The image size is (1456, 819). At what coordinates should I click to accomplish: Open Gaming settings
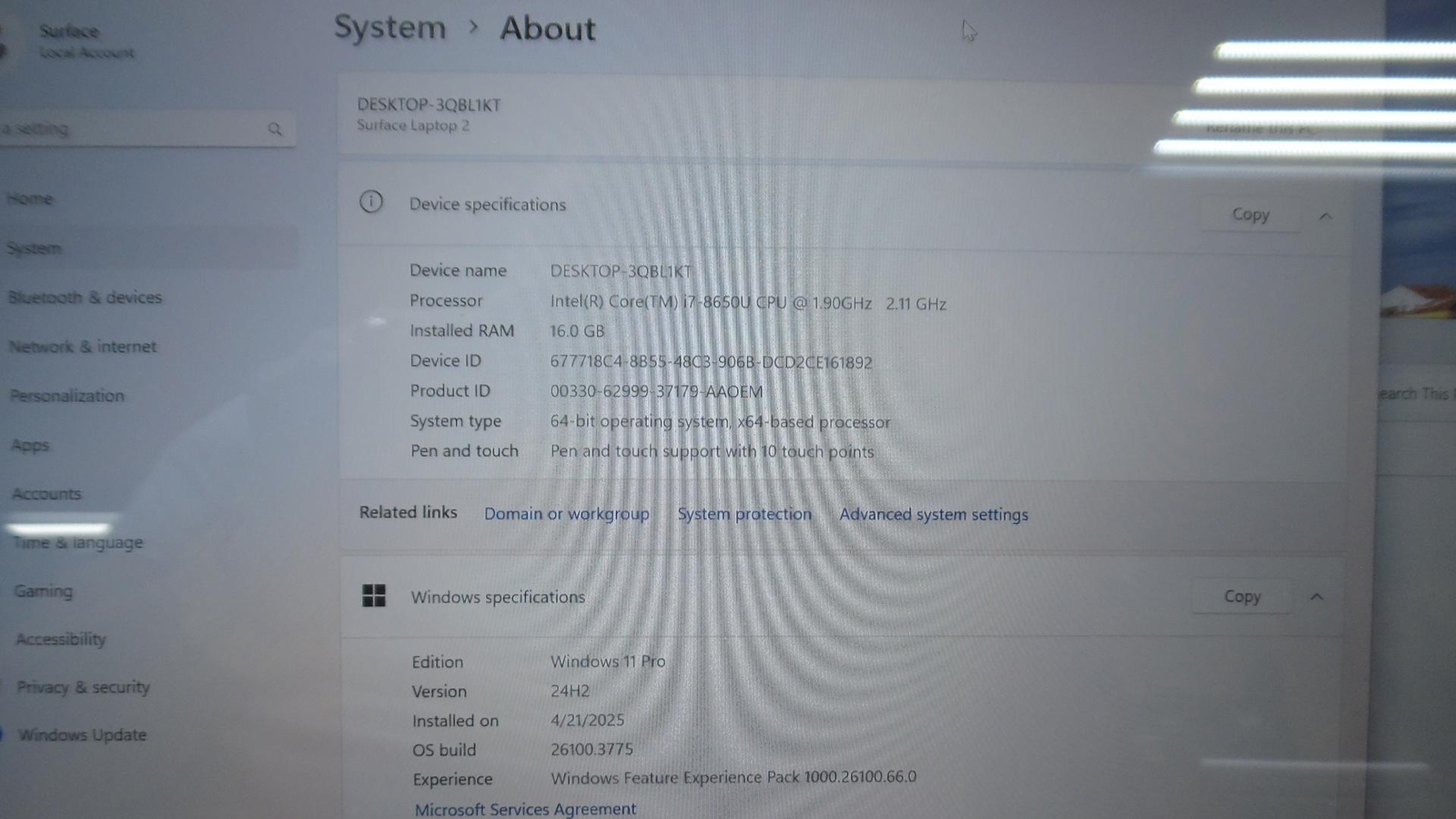pos(43,591)
